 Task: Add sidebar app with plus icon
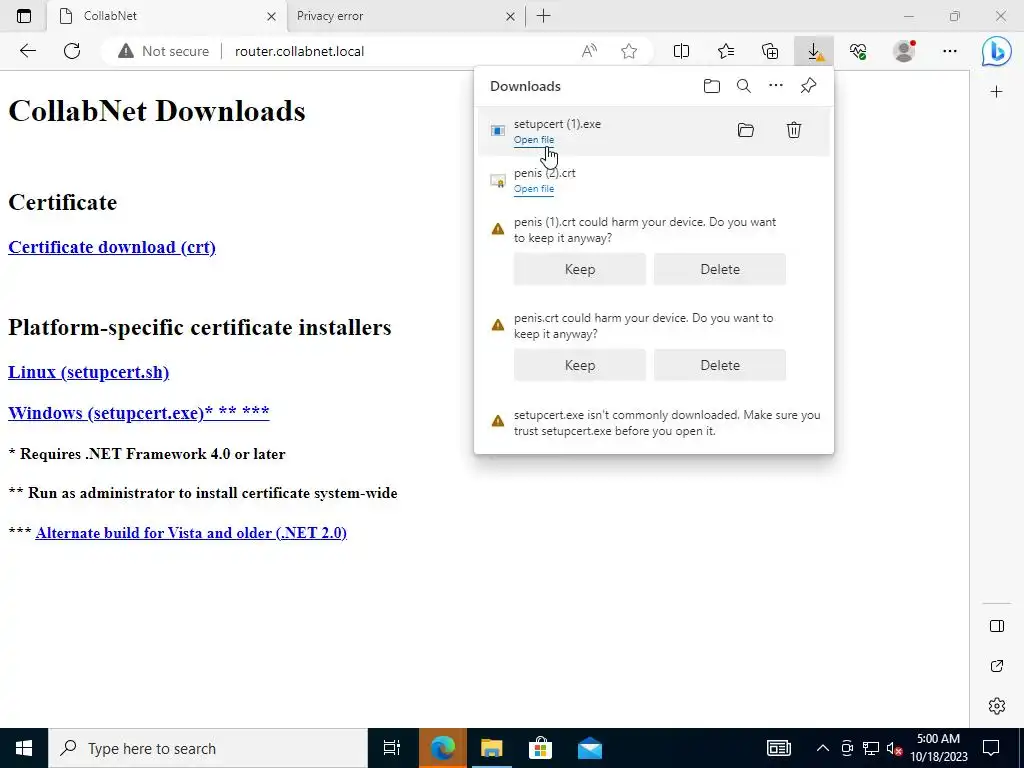(x=997, y=92)
